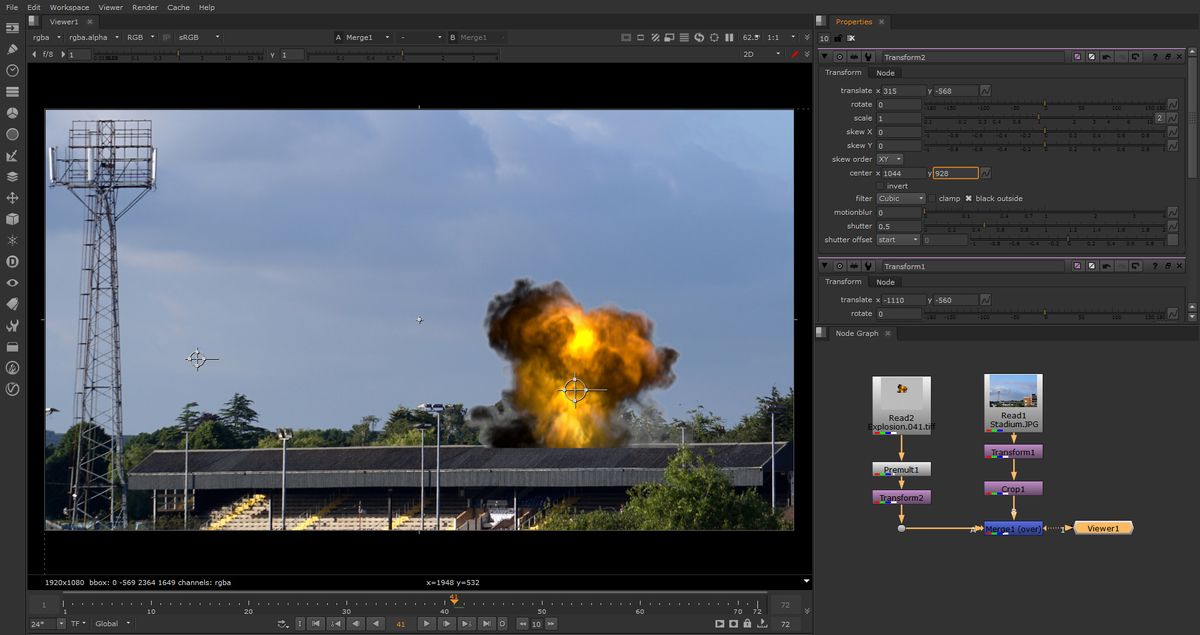Screen dimensions: 1200x635
Task: Open the filter dropdown showing Cubic
Action: [x=900, y=198]
